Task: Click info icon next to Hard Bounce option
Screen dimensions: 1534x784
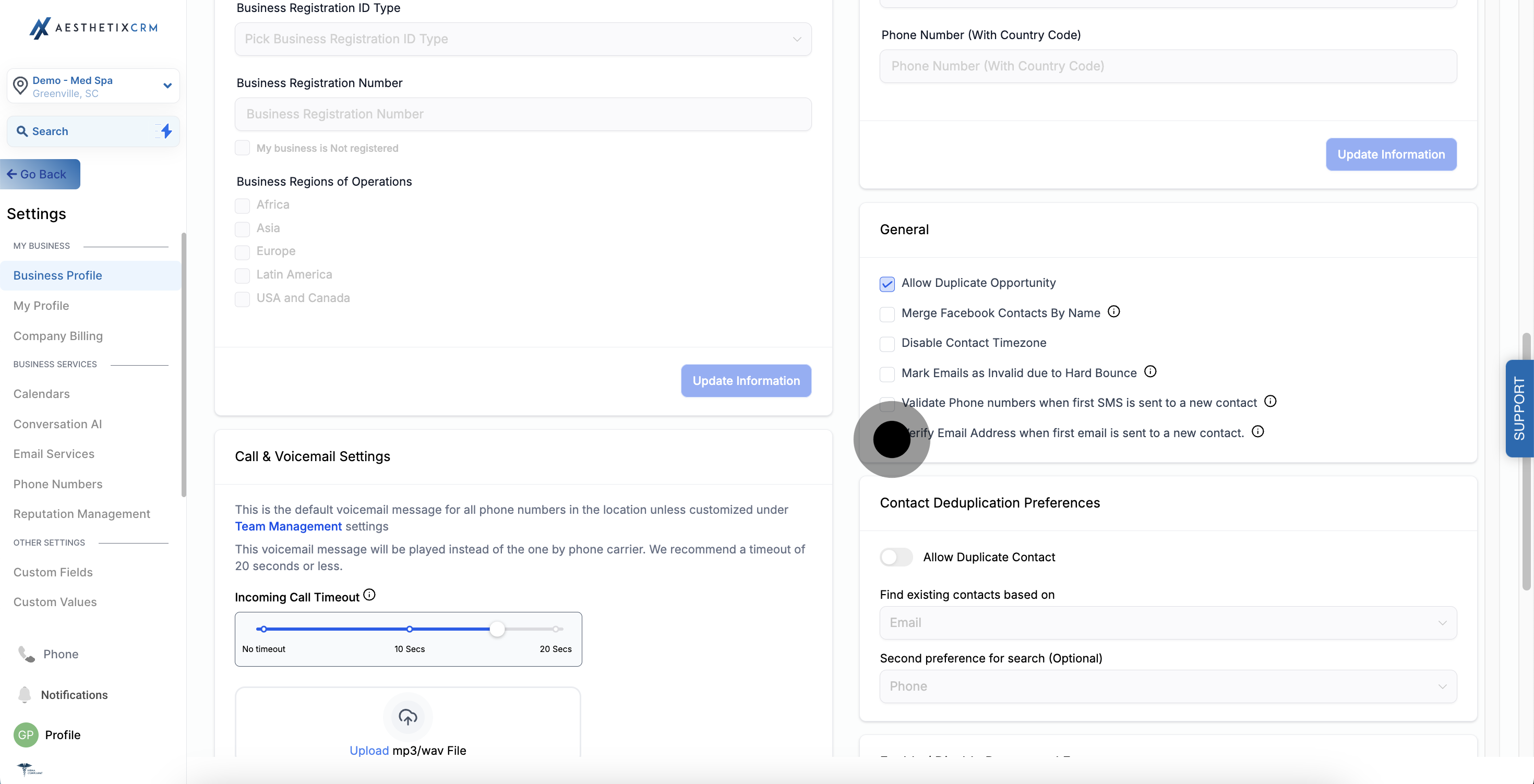Action: pos(1150,371)
